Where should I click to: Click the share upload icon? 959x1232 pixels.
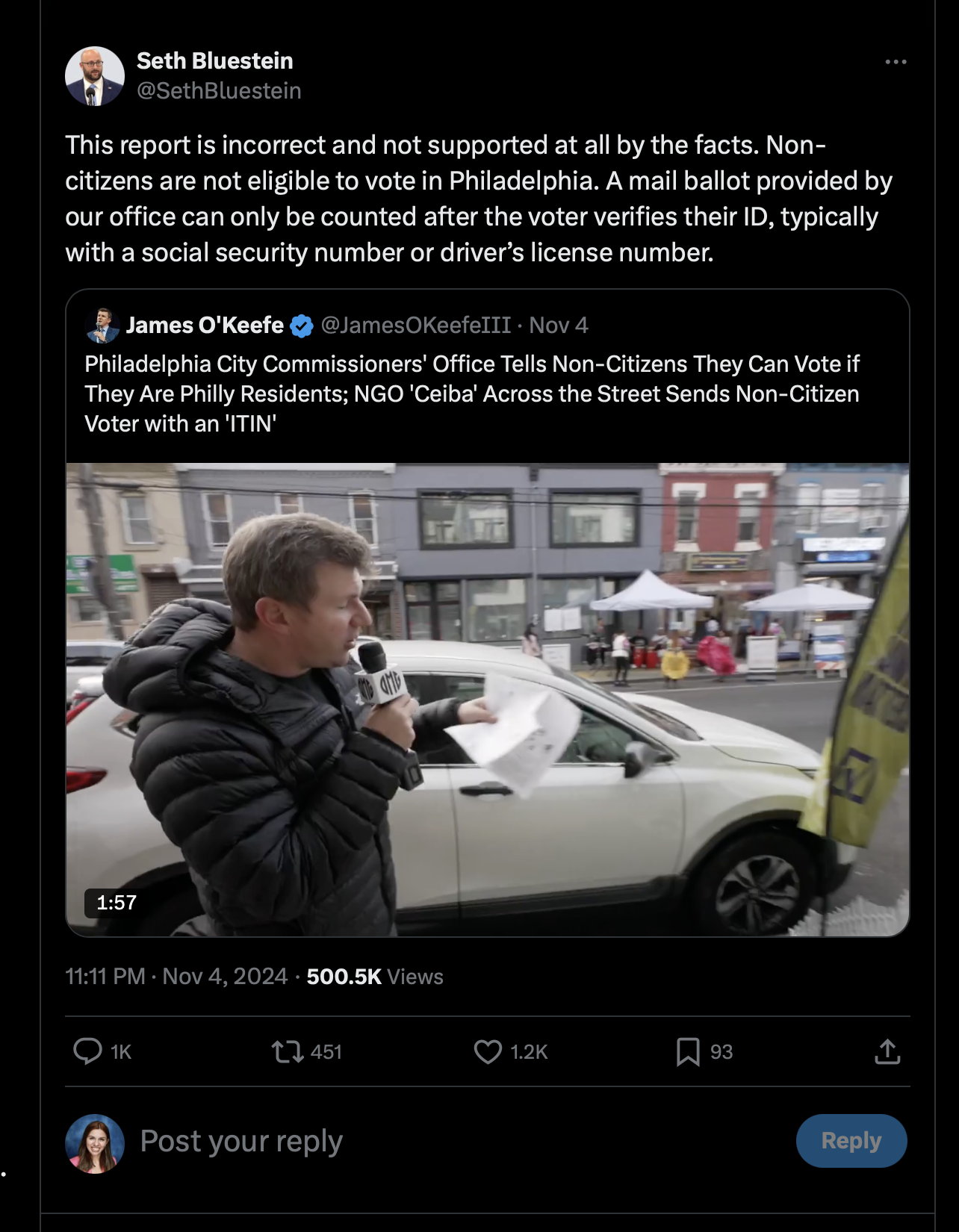point(887,1052)
